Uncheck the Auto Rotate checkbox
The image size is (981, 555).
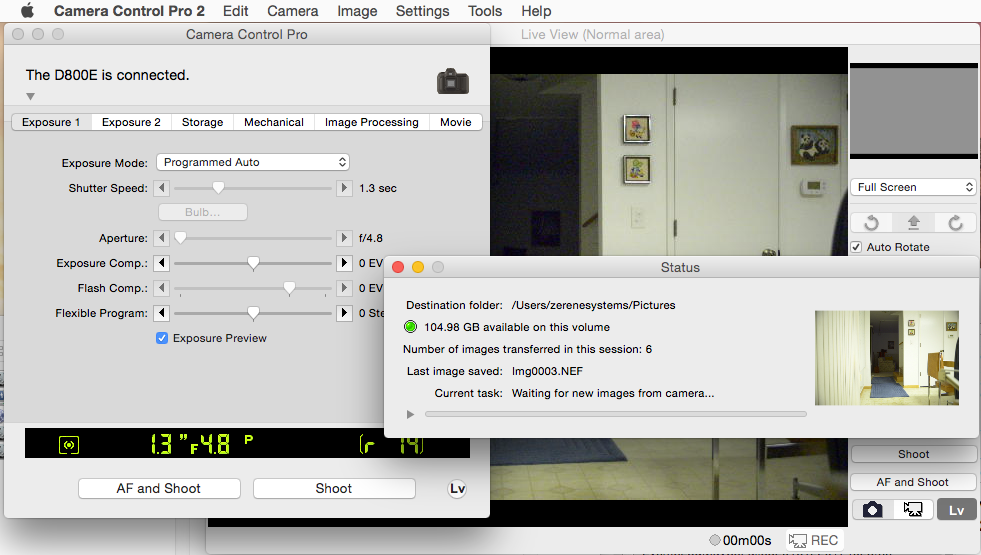point(856,247)
